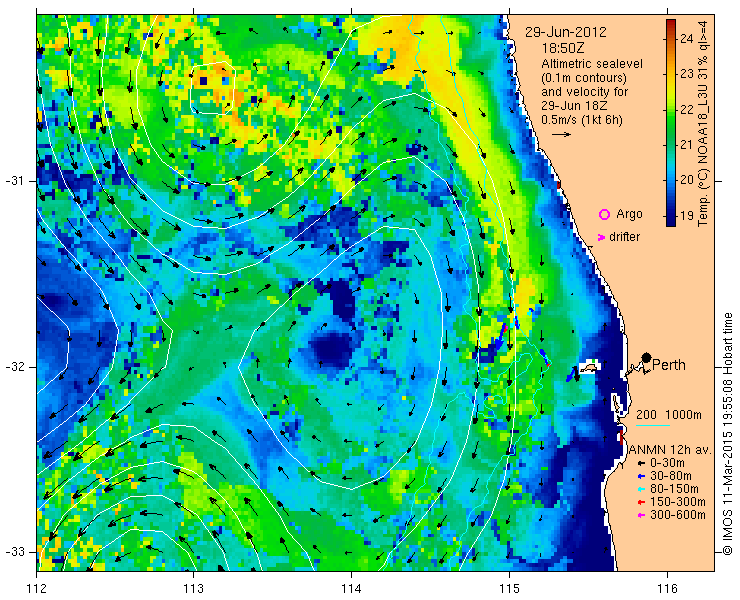Click the '0.5m/s (1kt 6h)' text
Image resolution: width=740 pixels, height=600 pixels.
[x=582, y=120]
